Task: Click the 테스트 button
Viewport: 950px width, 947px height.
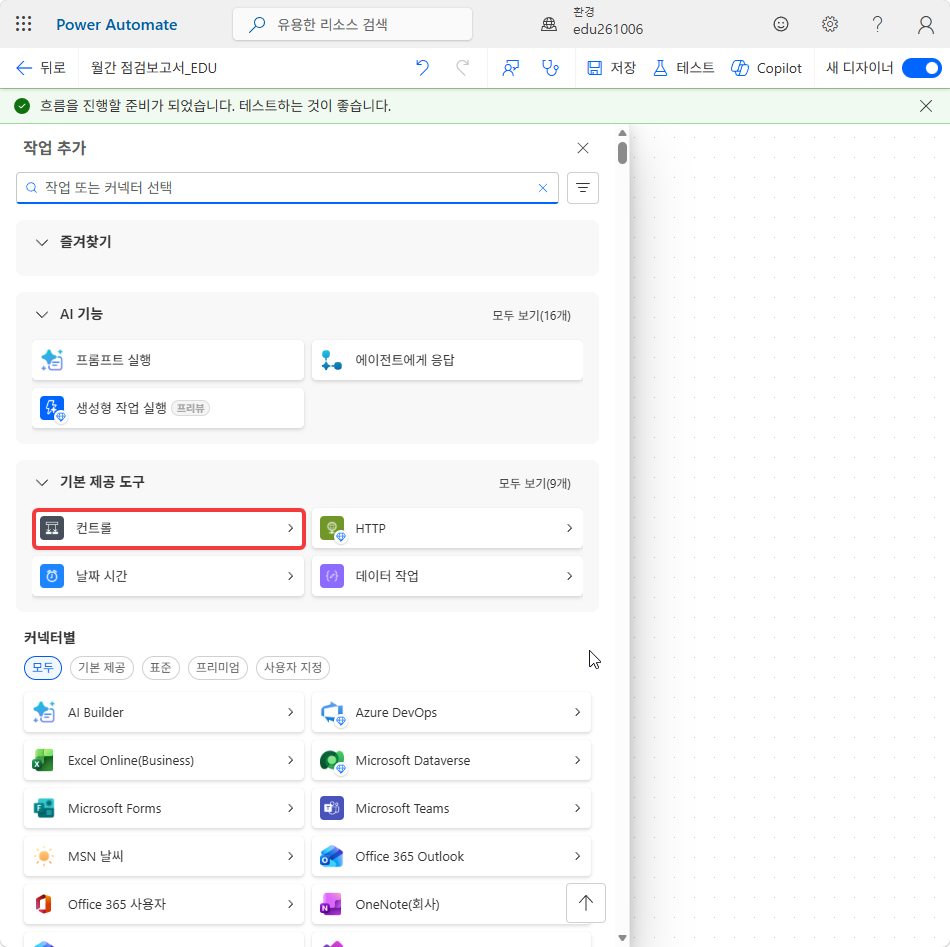Action: point(683,68)
